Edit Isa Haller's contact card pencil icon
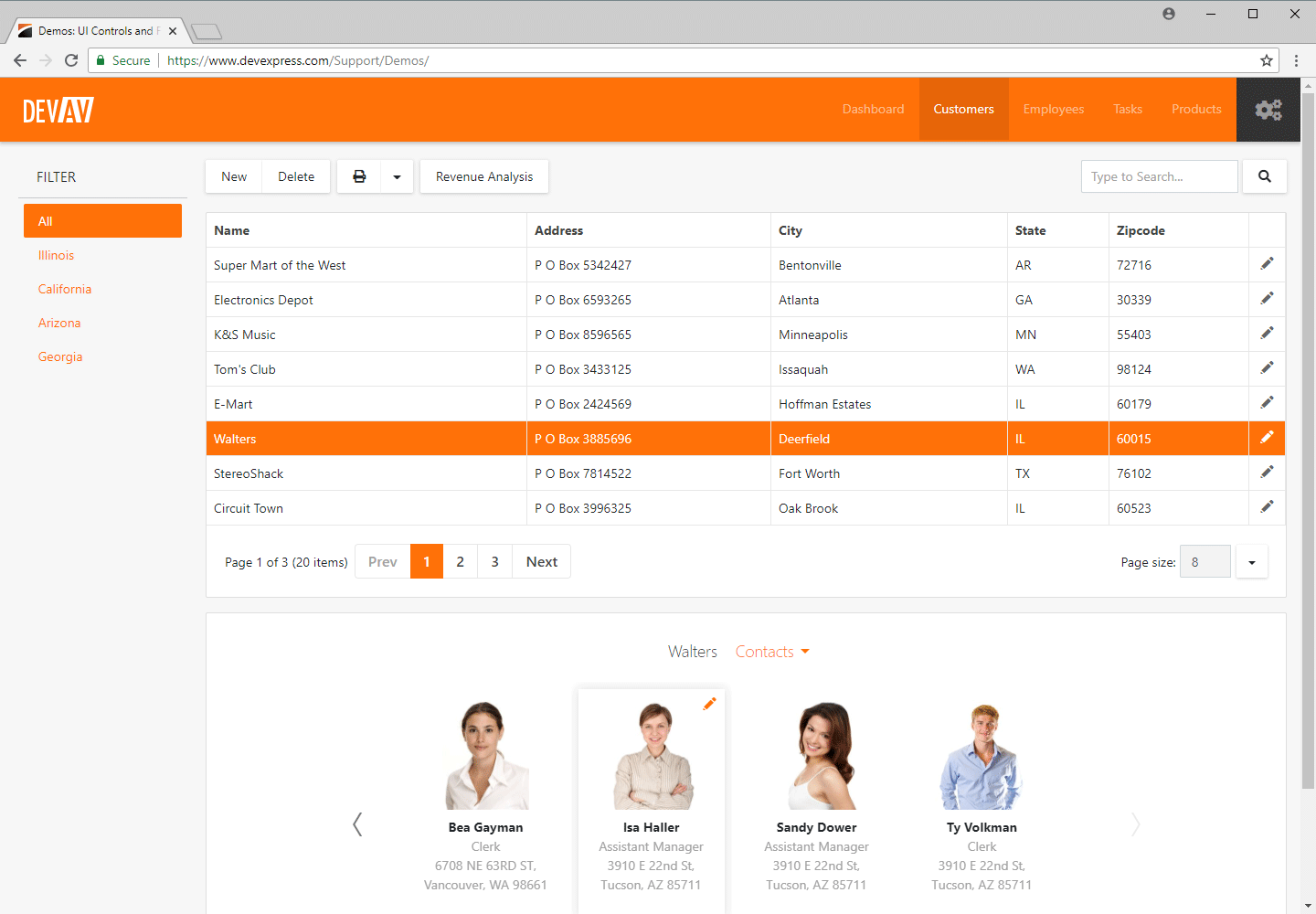Screen dimensions: 1316x914 pos(710,704)
